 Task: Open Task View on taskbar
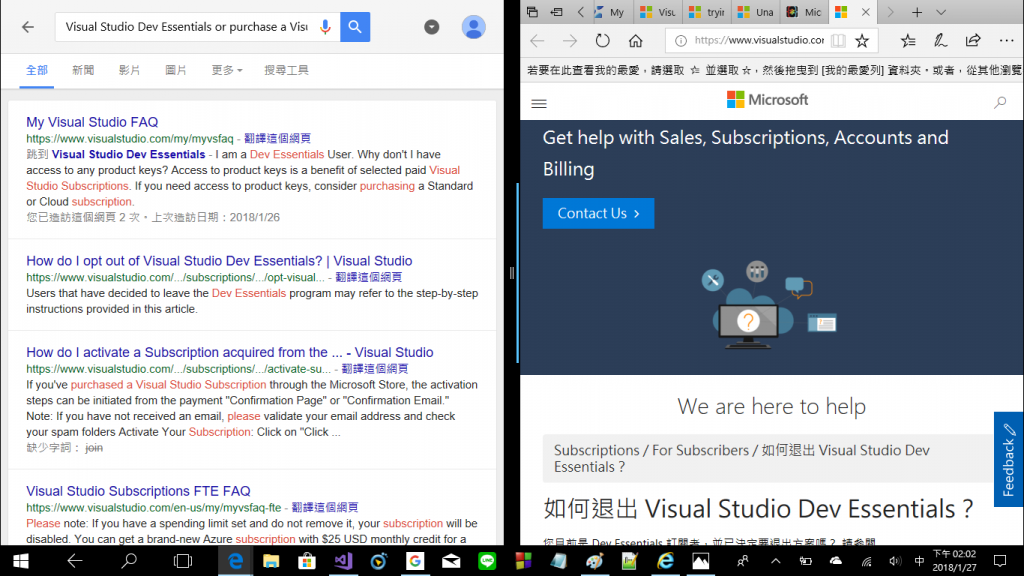pyautogui.click(x=183, y=561)
